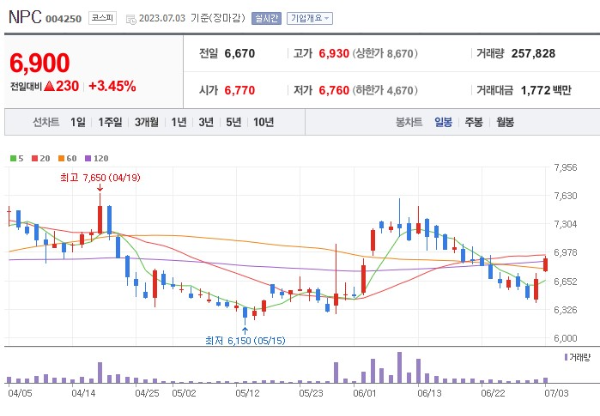Switch to 주봉 weekly candle chart

pos(474,122)
